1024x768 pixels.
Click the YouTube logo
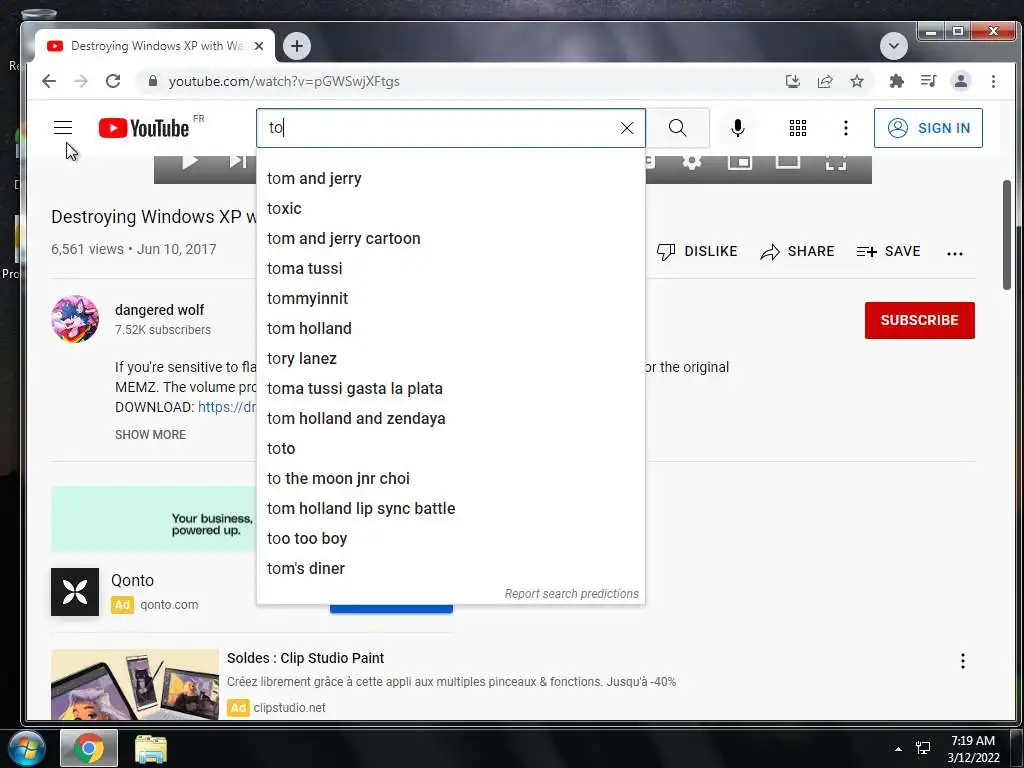click(x=144, y=128)
